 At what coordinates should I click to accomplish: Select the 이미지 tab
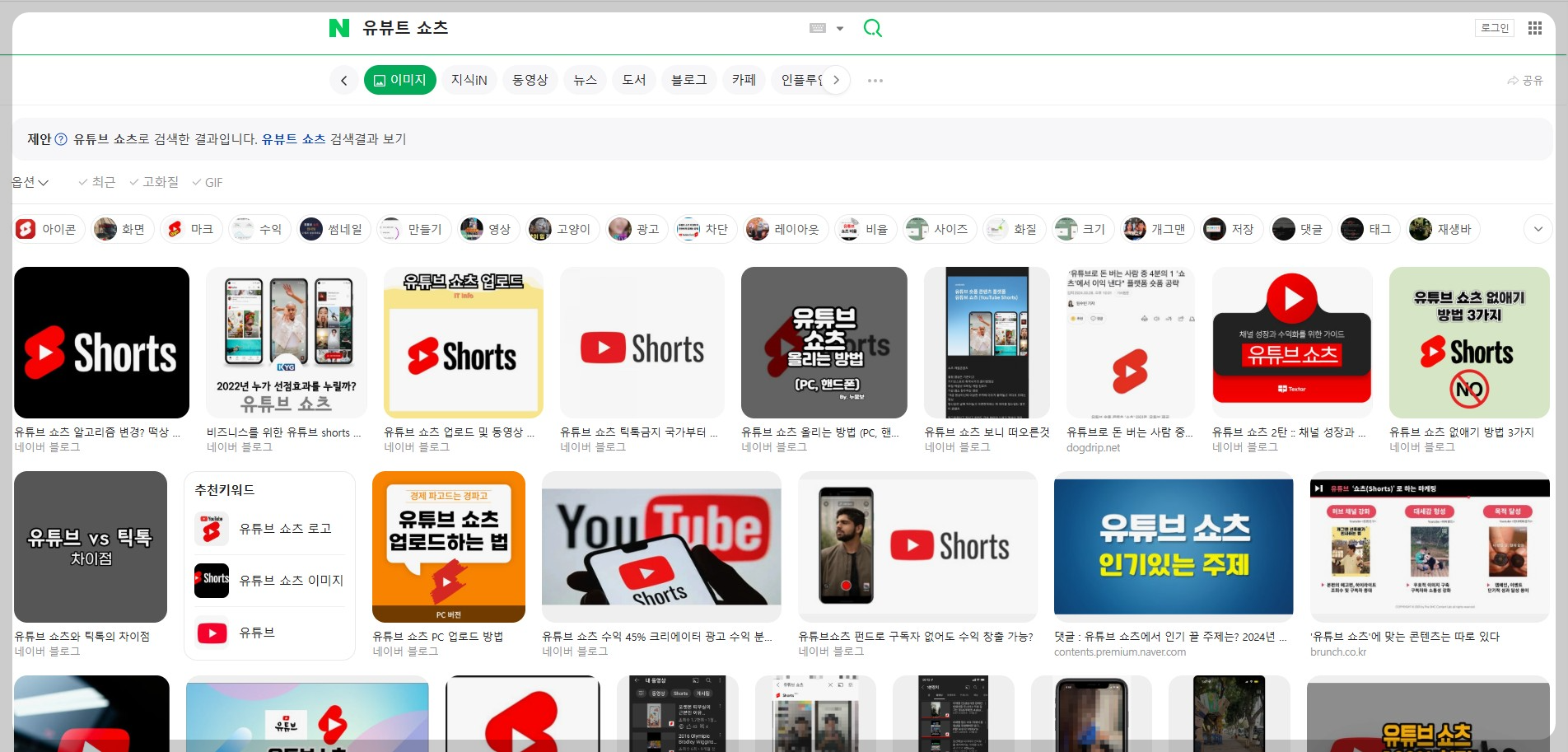click(400, 80)
